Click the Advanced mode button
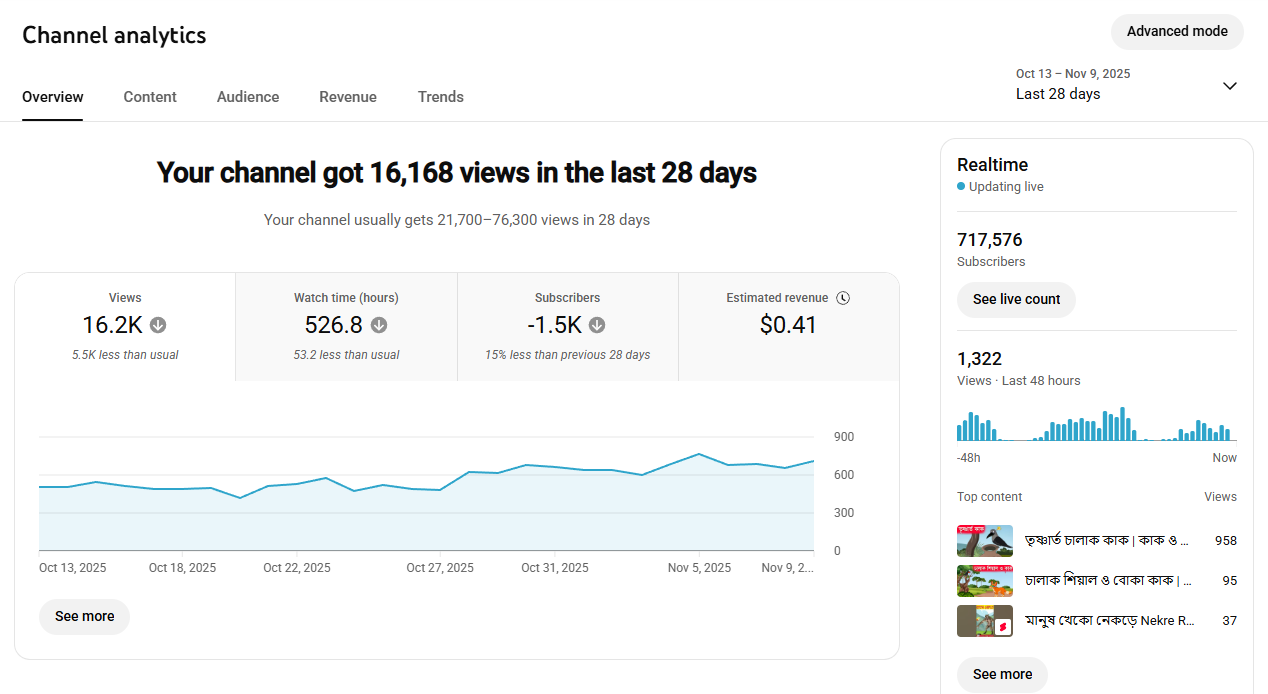The width and height of the screenshot is (1268, 694). [1177, 31]
